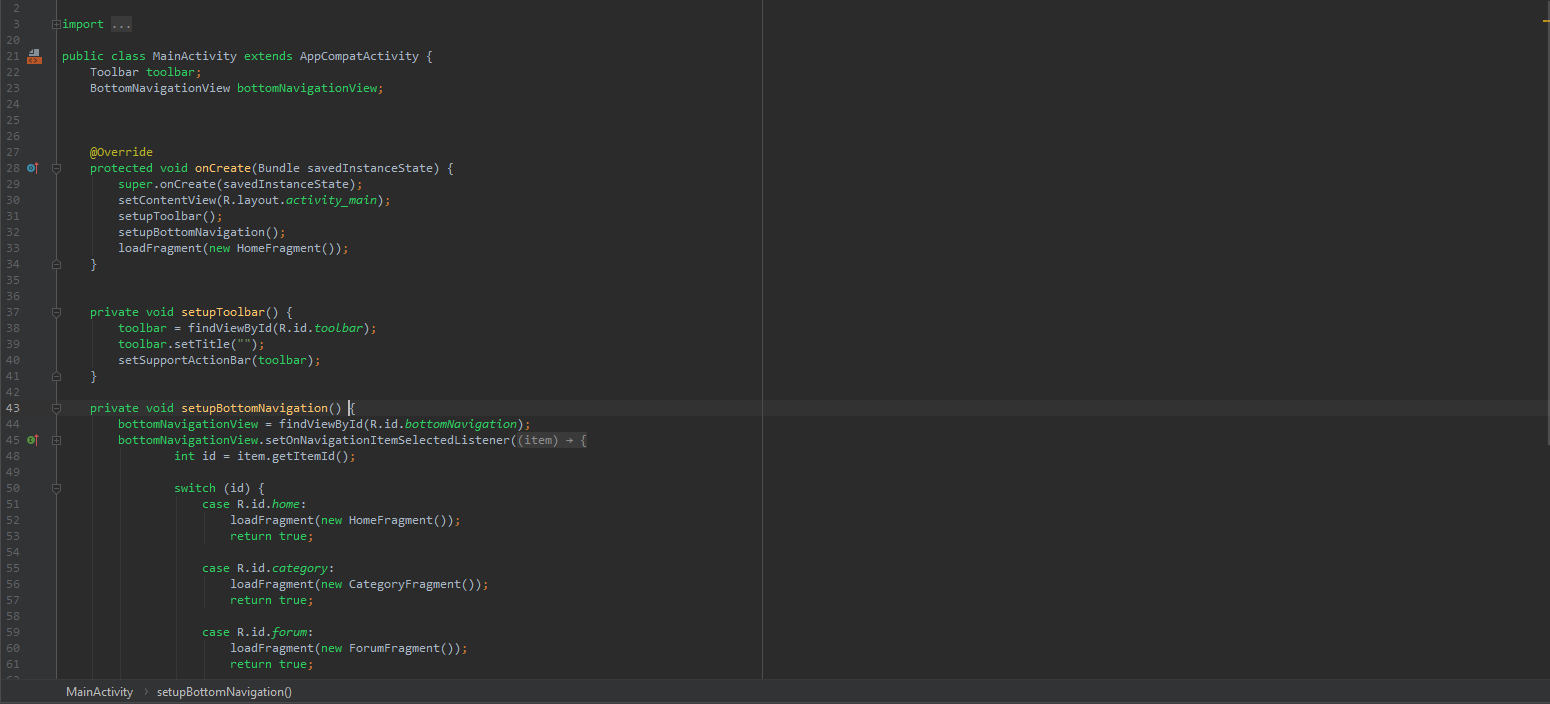Click CategoryFragment on line 56
This screenshot has width=1550, height=704.
(x=405, y=584)
